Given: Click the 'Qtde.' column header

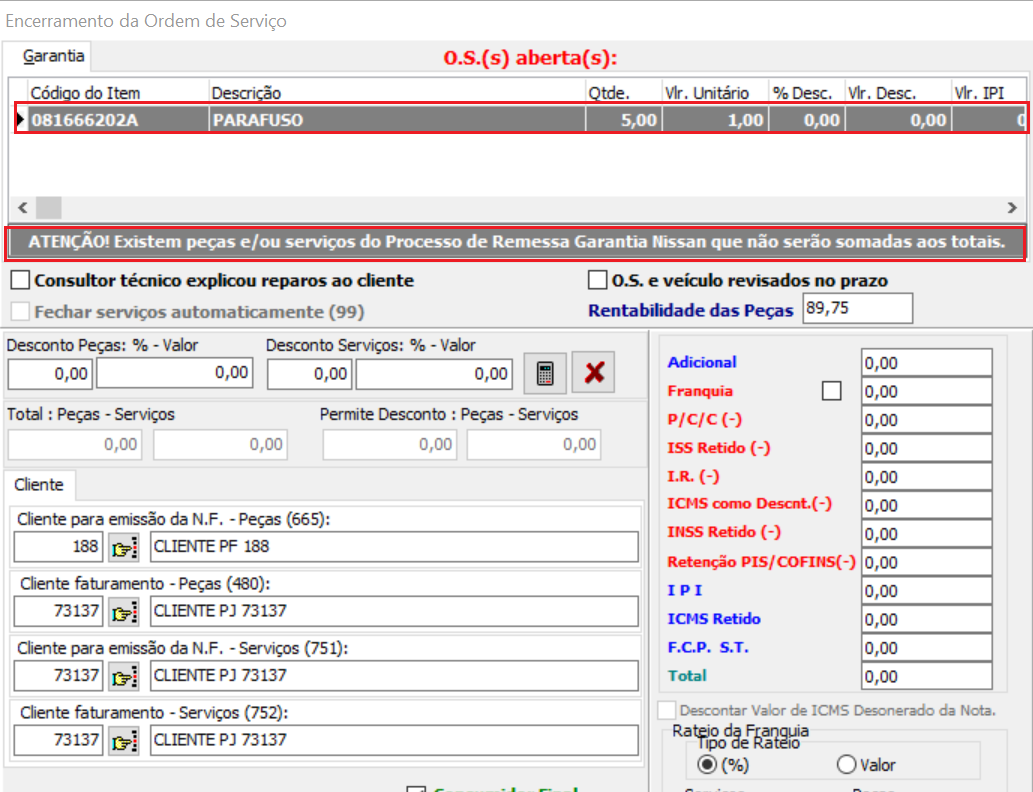Looking at the screenshot, I should click(624, 93).
